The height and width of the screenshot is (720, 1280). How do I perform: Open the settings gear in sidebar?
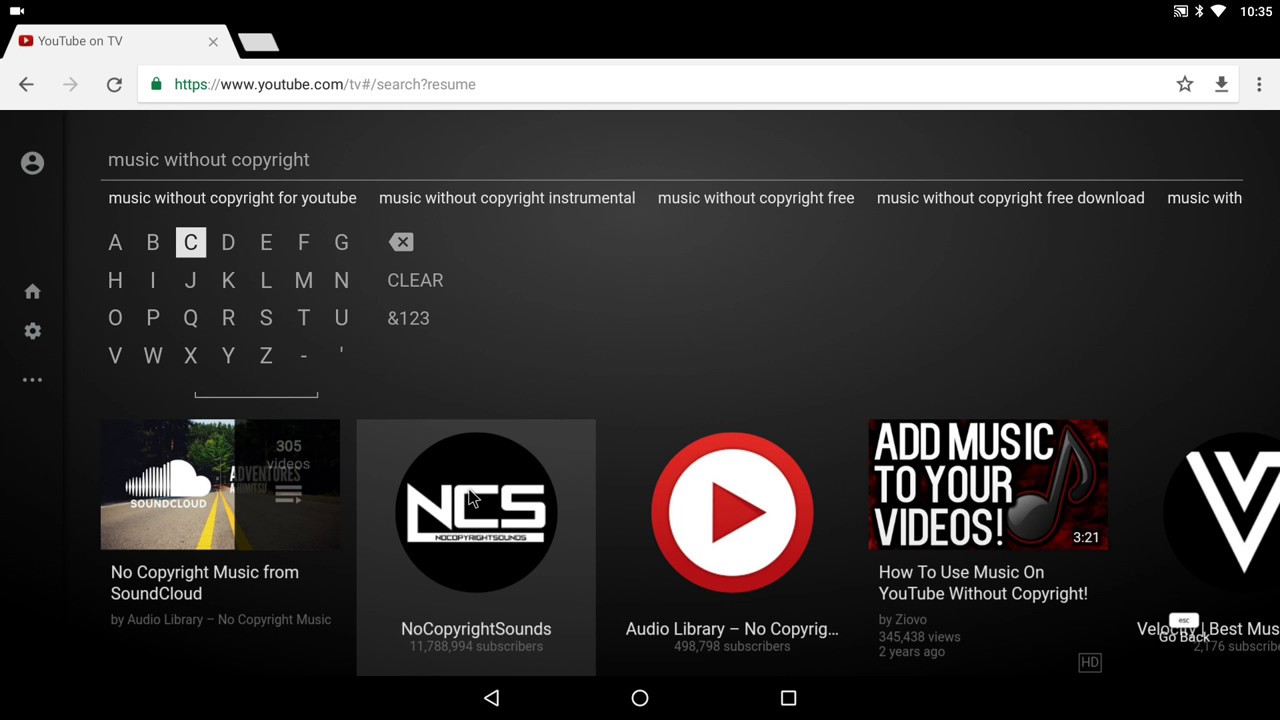(x=32, y=331)
